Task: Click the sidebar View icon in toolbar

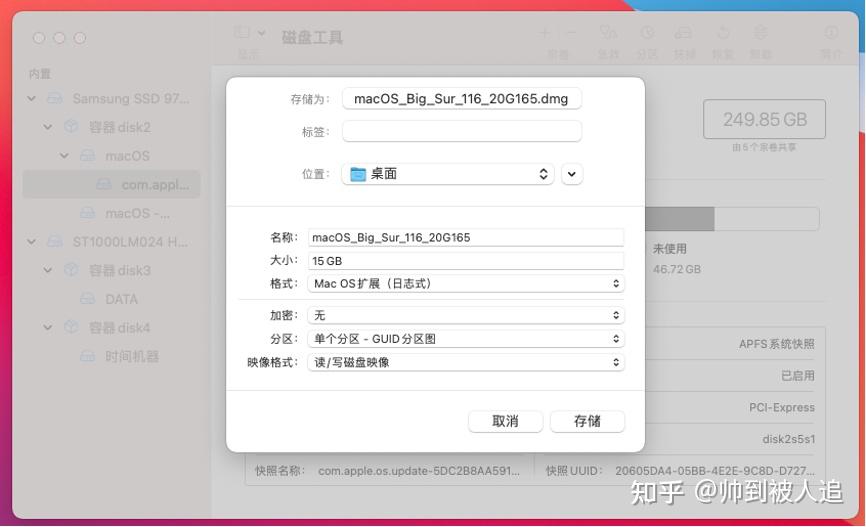Action: [242, 33]
